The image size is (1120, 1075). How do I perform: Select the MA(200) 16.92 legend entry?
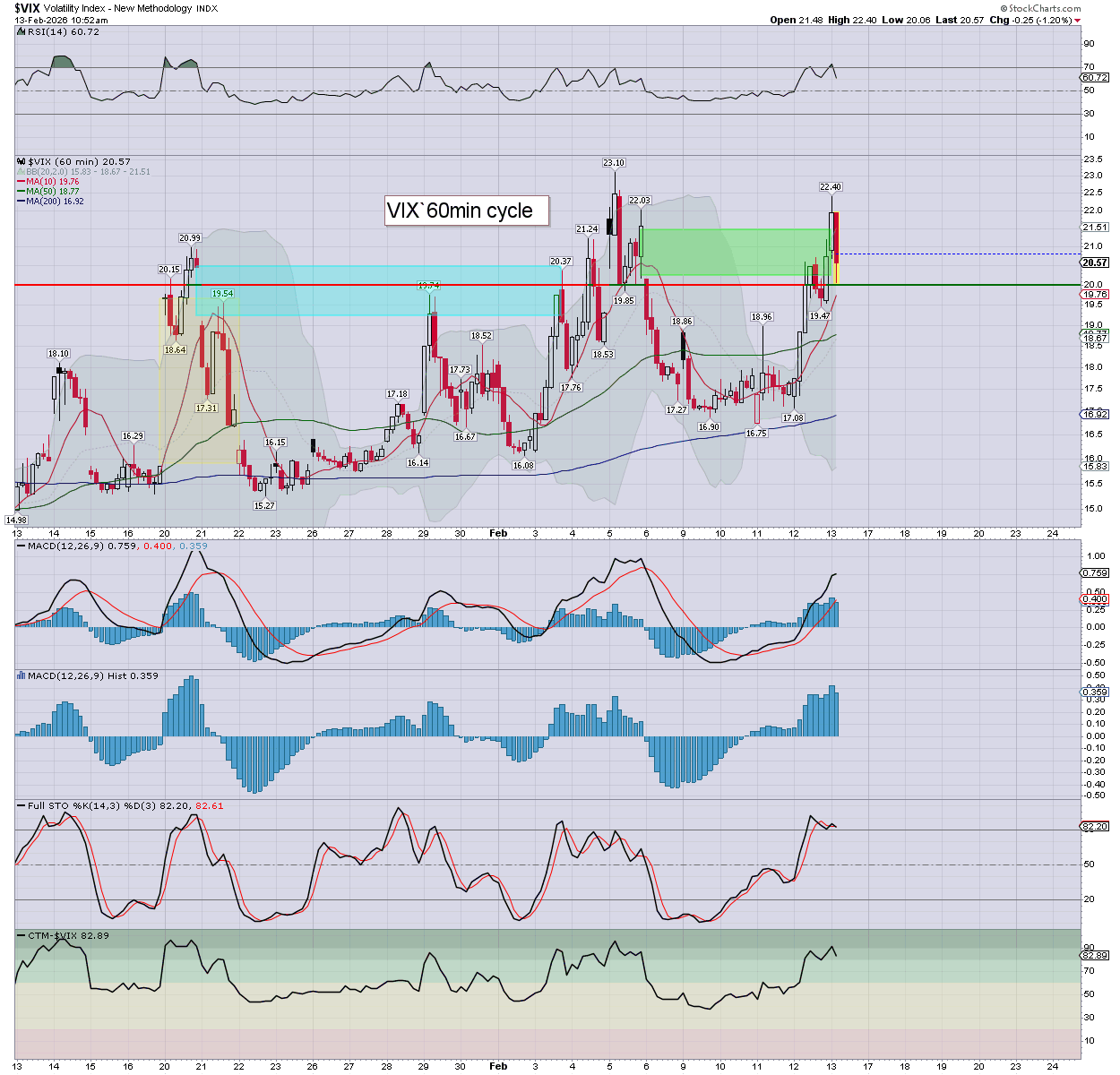pyautogui.click(x=54, y=202)
